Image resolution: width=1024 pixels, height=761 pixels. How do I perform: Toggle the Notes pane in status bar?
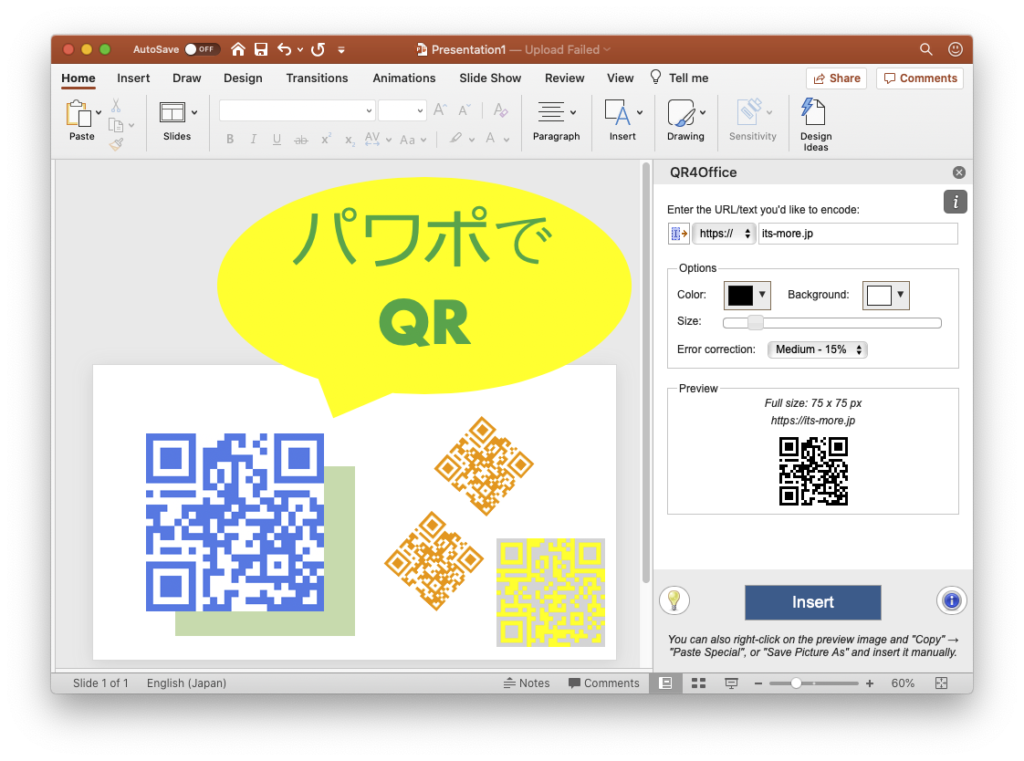[526, 683]
